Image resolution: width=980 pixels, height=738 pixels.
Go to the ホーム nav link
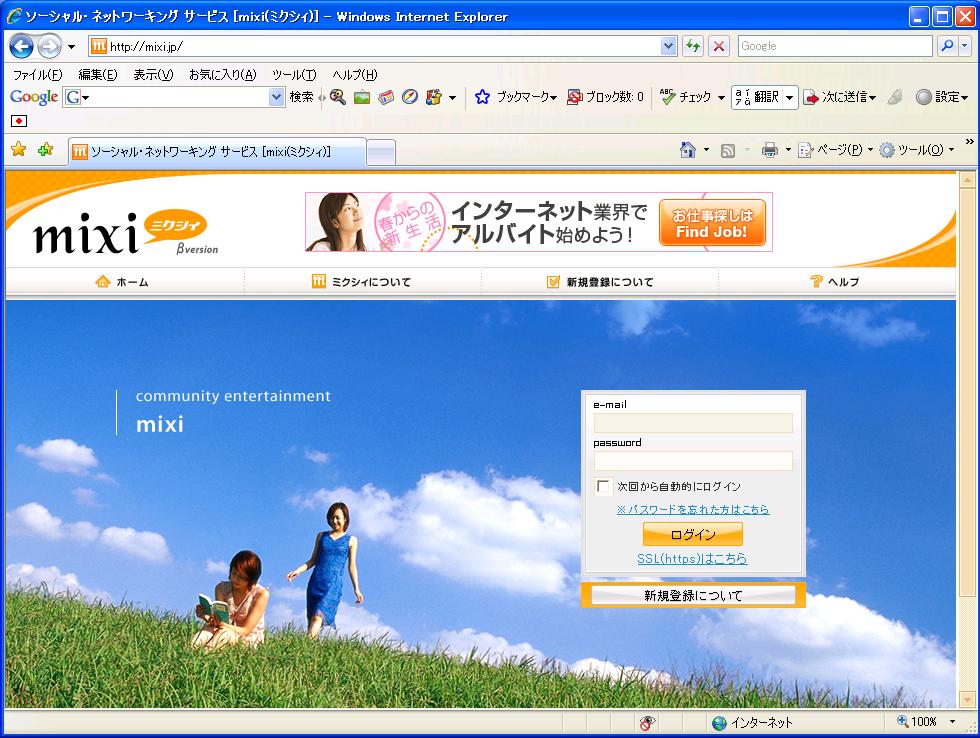coord(122,282)
